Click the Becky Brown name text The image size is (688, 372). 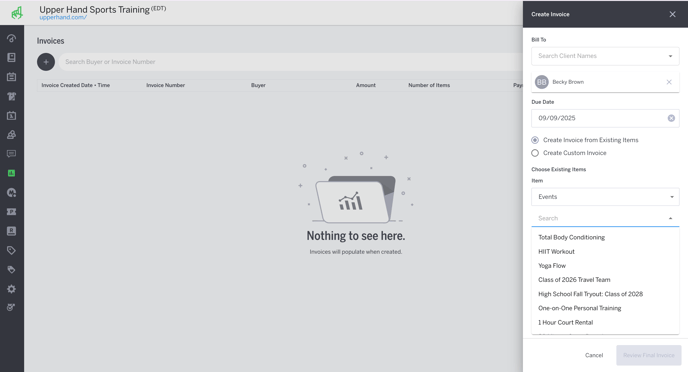click(x=568, y=82)
